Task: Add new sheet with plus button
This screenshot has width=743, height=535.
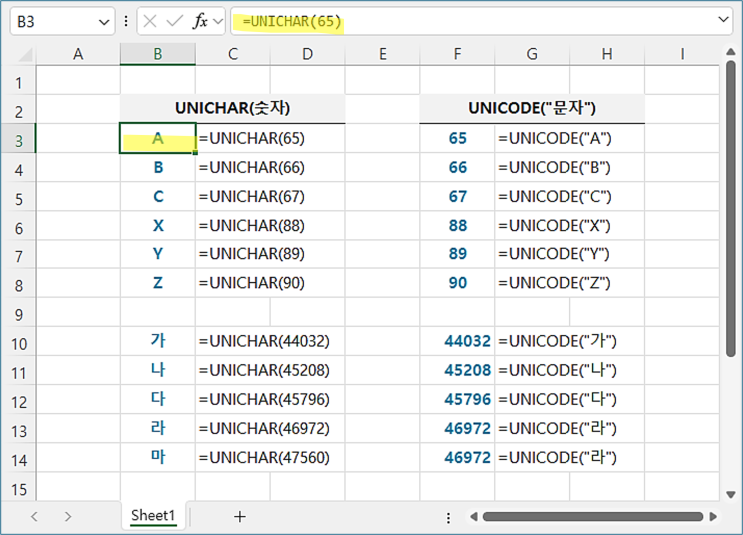Action: click(x=240, y=517)
